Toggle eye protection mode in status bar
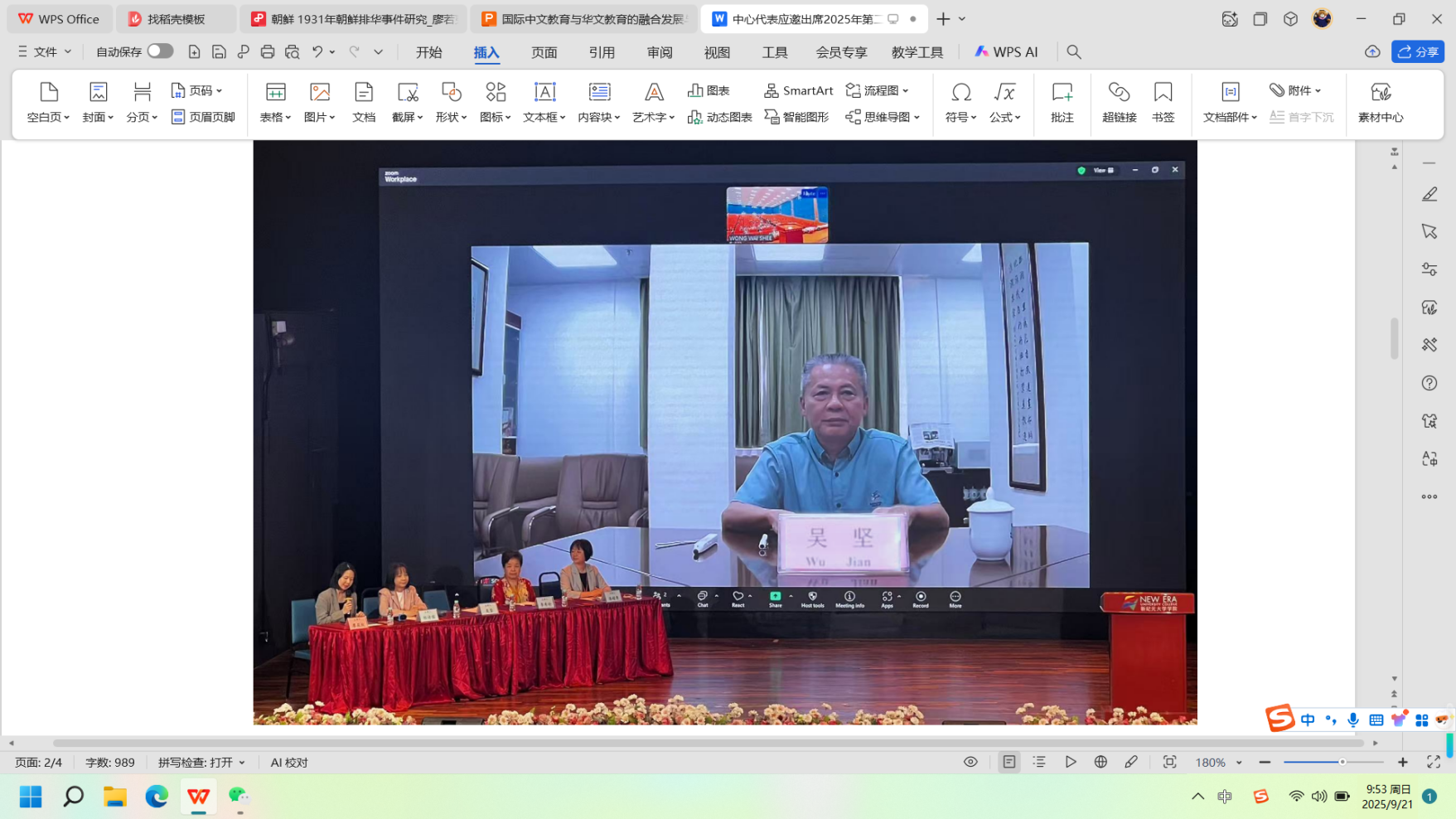This screenshot has width=1456, height=819. [x=970, y=762]
